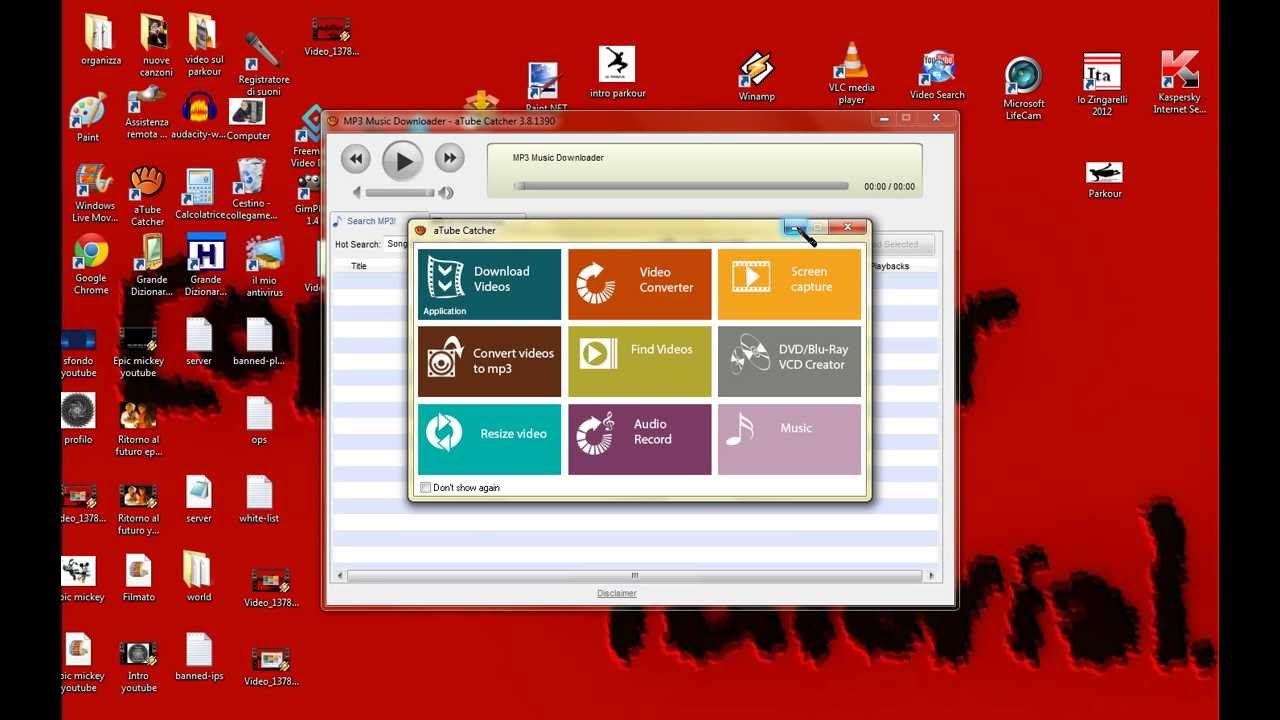Viewport: 1280px width, 720px height.
Task: Select the Filmato desktop icon
Action: pyautogui.click(x=139, y=578)
